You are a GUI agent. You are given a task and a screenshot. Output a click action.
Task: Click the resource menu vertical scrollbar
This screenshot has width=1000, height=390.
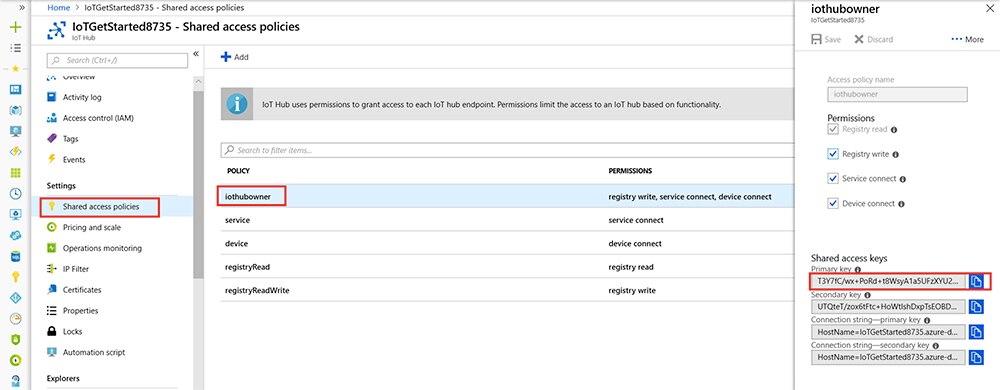198,185
